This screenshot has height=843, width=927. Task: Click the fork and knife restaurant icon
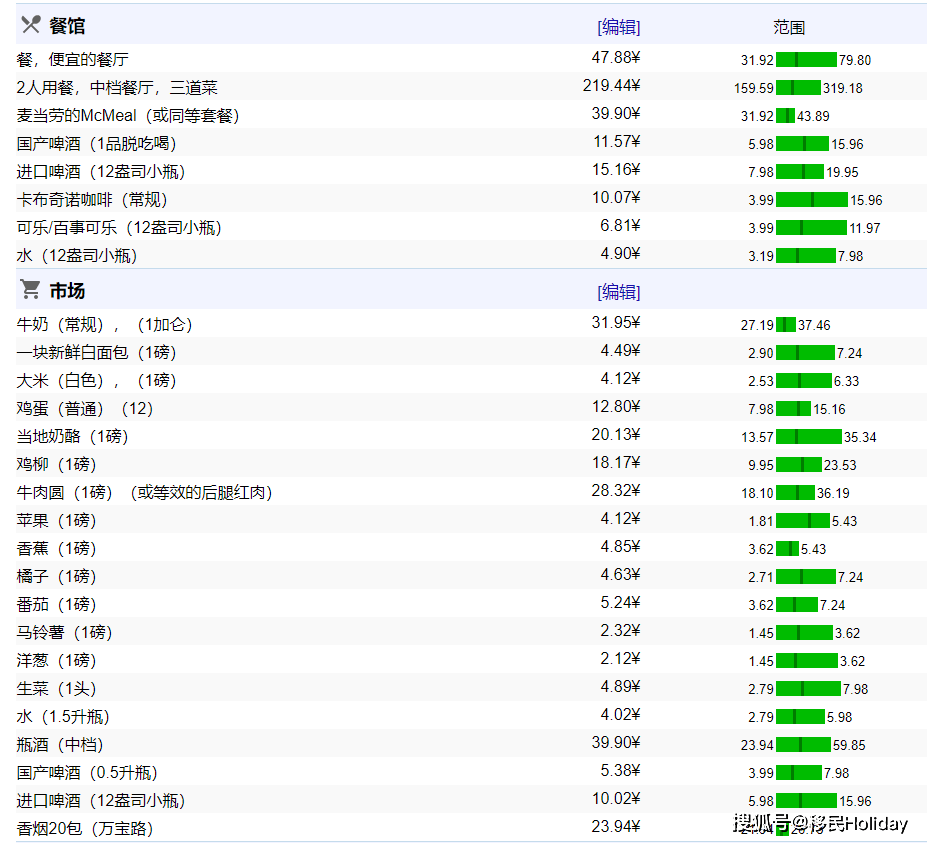(x=30, y=25)
